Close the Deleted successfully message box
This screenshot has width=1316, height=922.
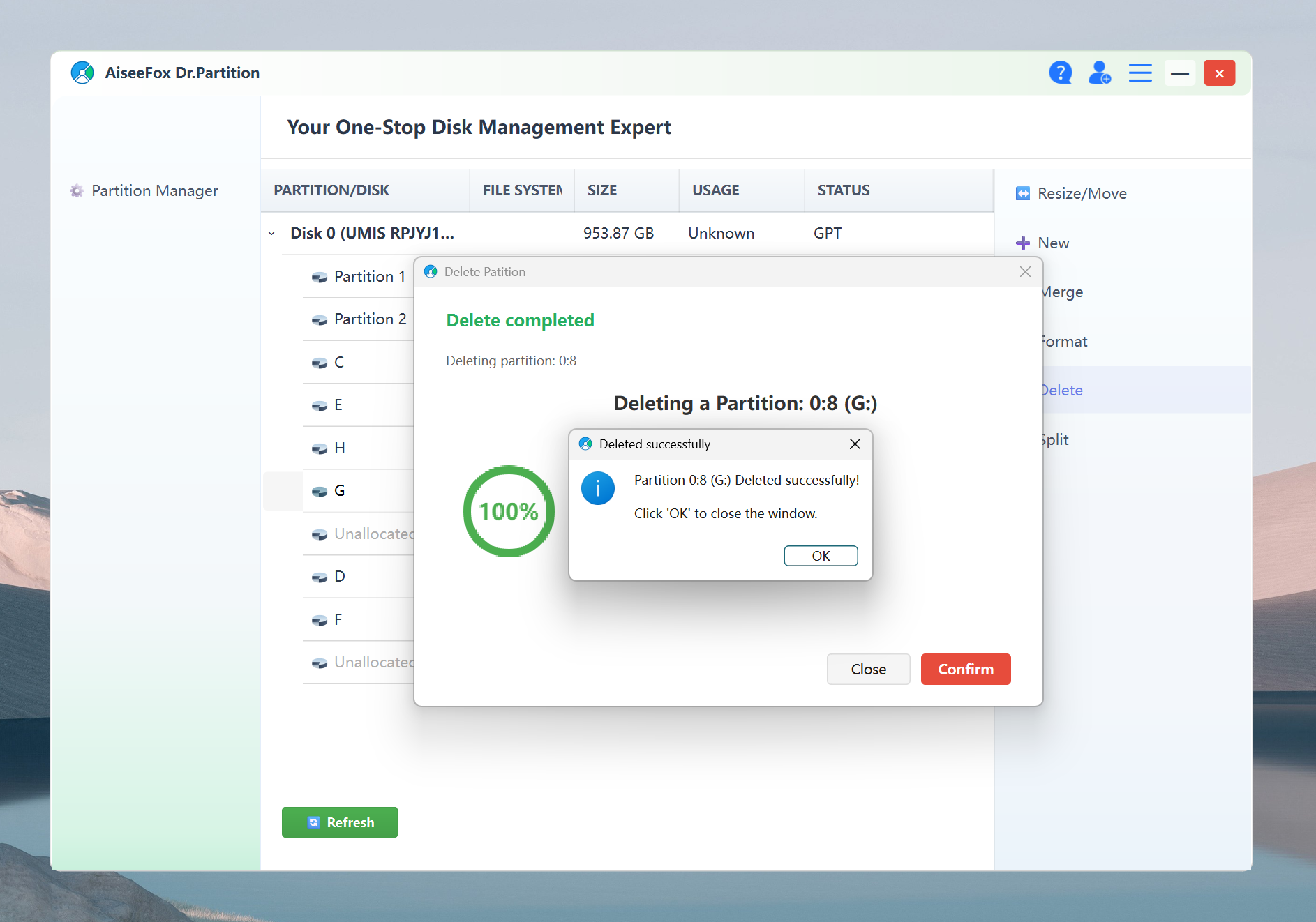point(855,444)
